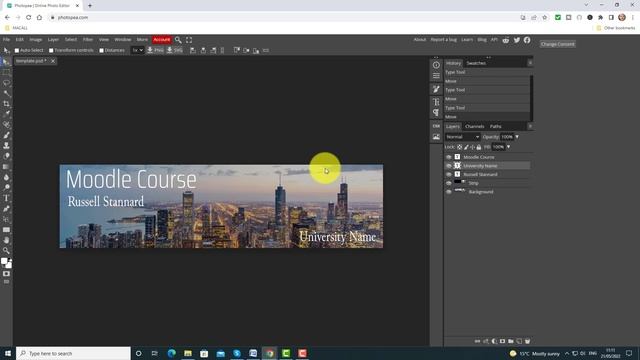Open the Opacity slider arrow

click(x=517, y=137)
